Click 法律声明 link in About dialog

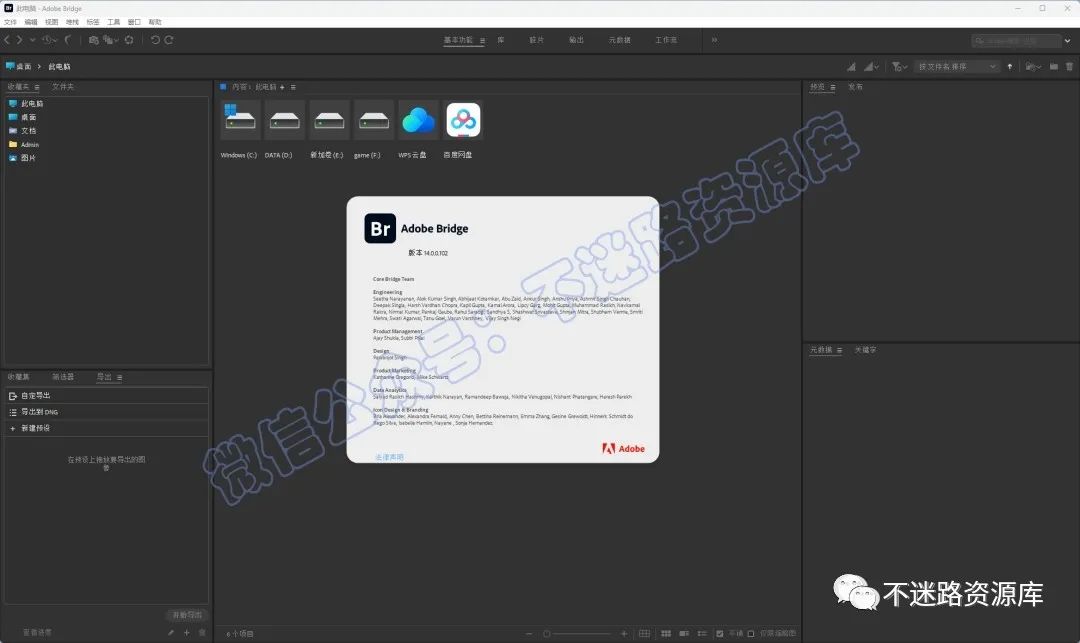point(389,457)
